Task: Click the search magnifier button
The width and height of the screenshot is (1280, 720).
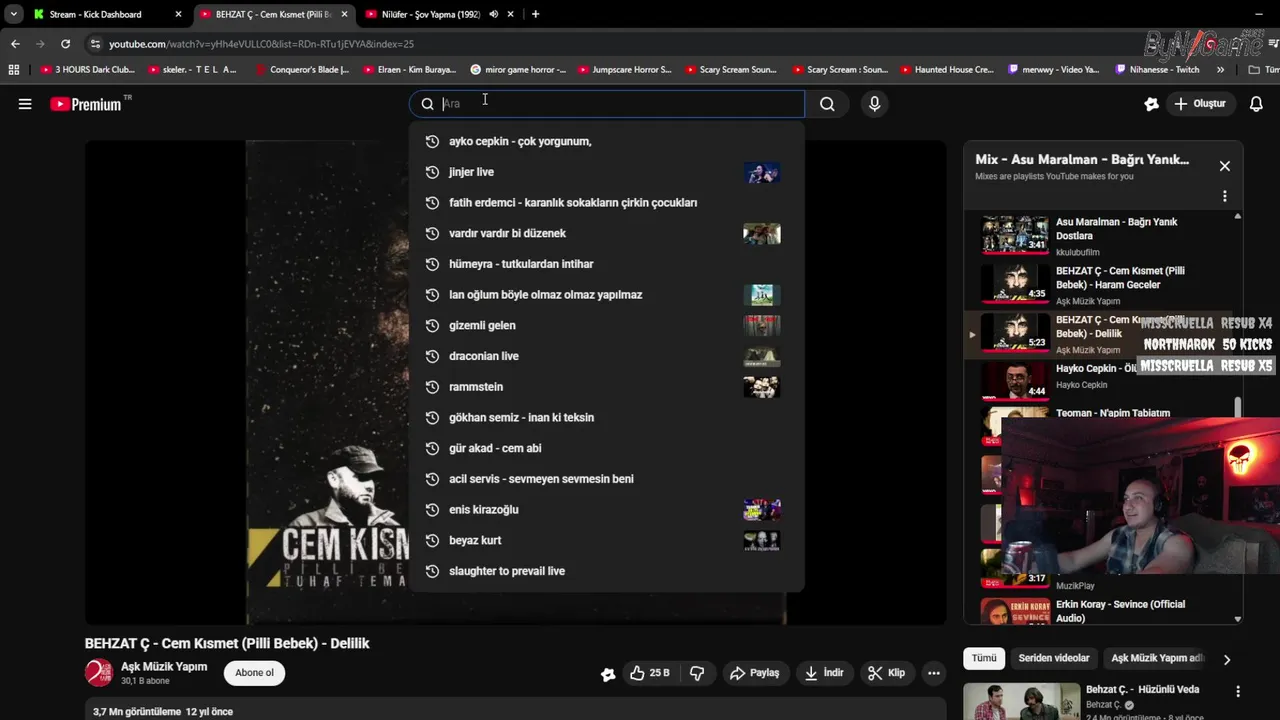Action: tap(827, 104)
